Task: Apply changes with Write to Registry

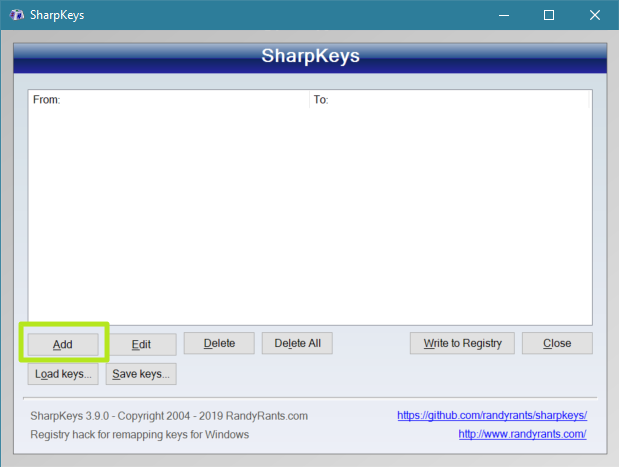Action: [x=462, y=343]
